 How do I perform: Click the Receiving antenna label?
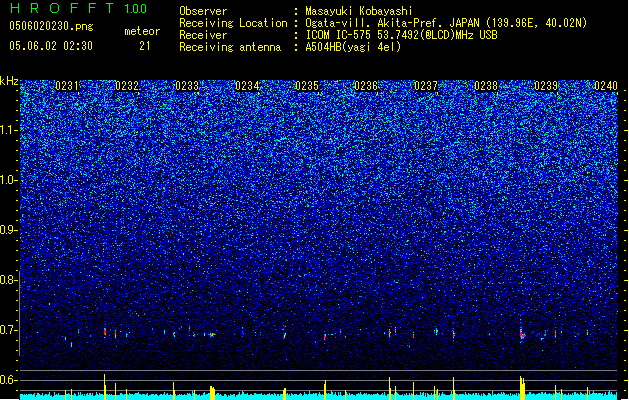(x=230, y=47)
